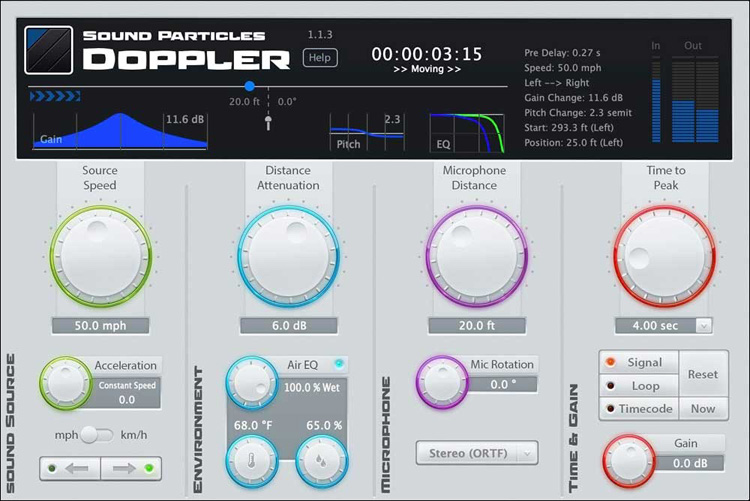This screenshot has width=750, height=501.
Task: Click the Now button
Action: (x=703, y=409)
